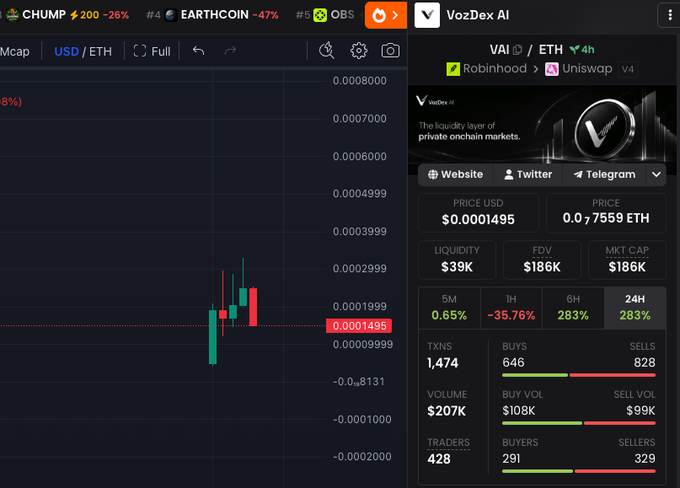Click the chart redo arrow
The image size is (680, 488).
pos(230,51)
